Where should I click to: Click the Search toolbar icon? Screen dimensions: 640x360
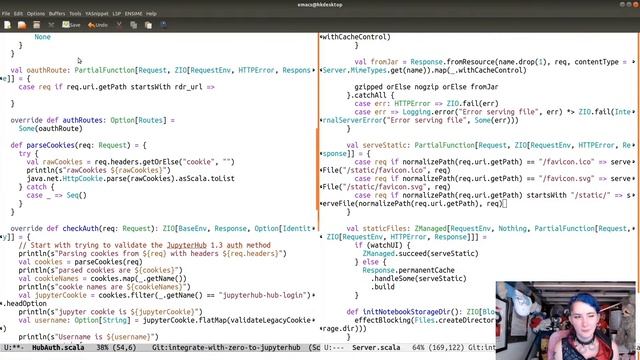point(163,24)
